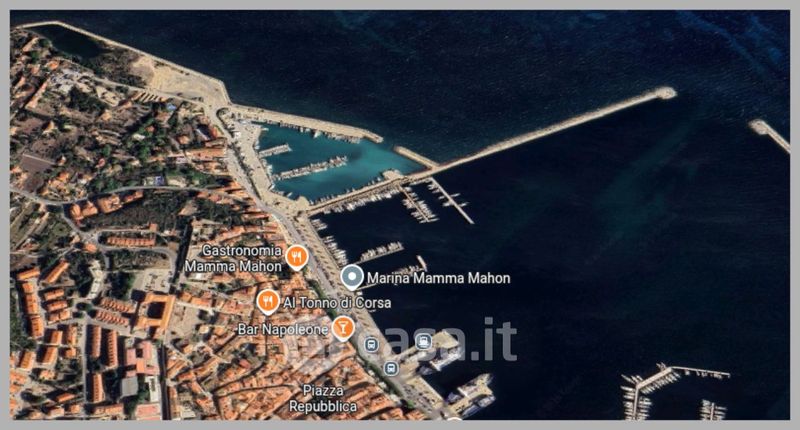Image resolution: width=800 pixels, height=430 pixels.
Task: Select the Al Tonno di Corsa label
Action: pyautogui.click(x=337, y=302)
